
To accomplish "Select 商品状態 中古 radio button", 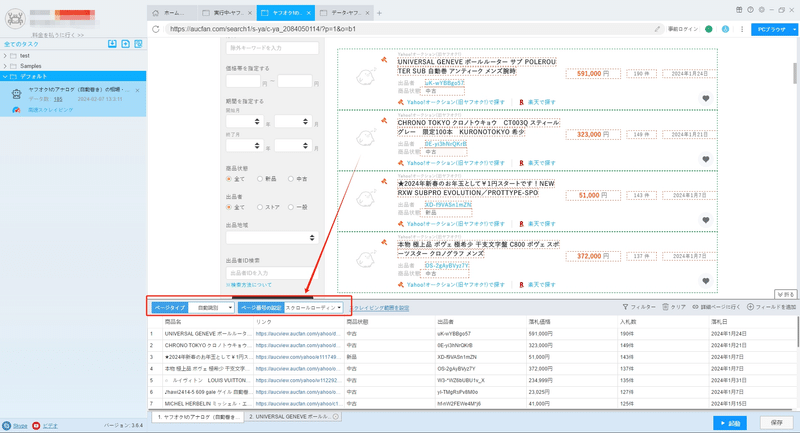I will [x=291, y=179].
